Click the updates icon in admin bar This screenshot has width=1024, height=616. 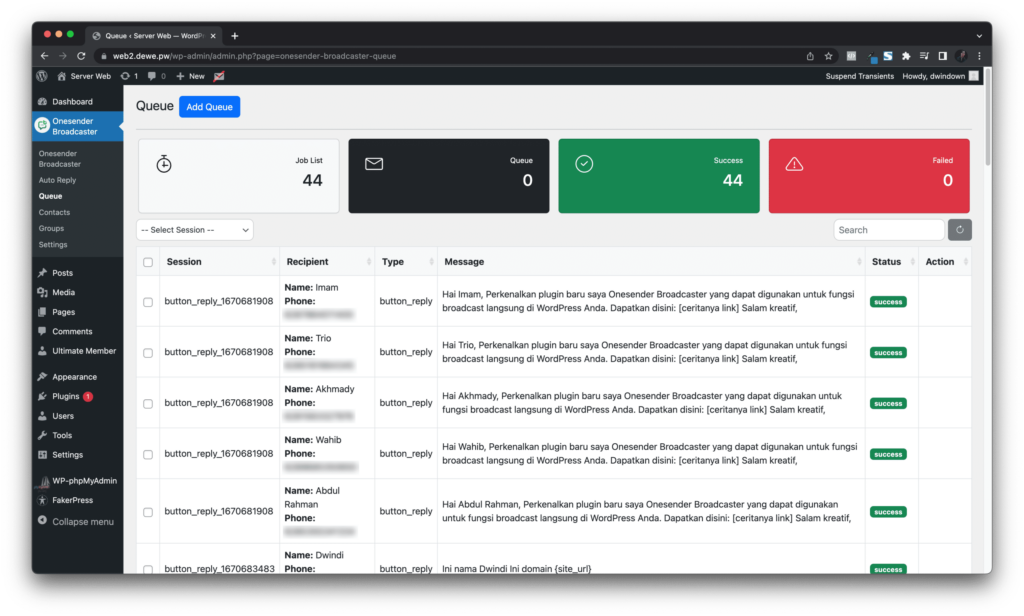coord(125,76)
